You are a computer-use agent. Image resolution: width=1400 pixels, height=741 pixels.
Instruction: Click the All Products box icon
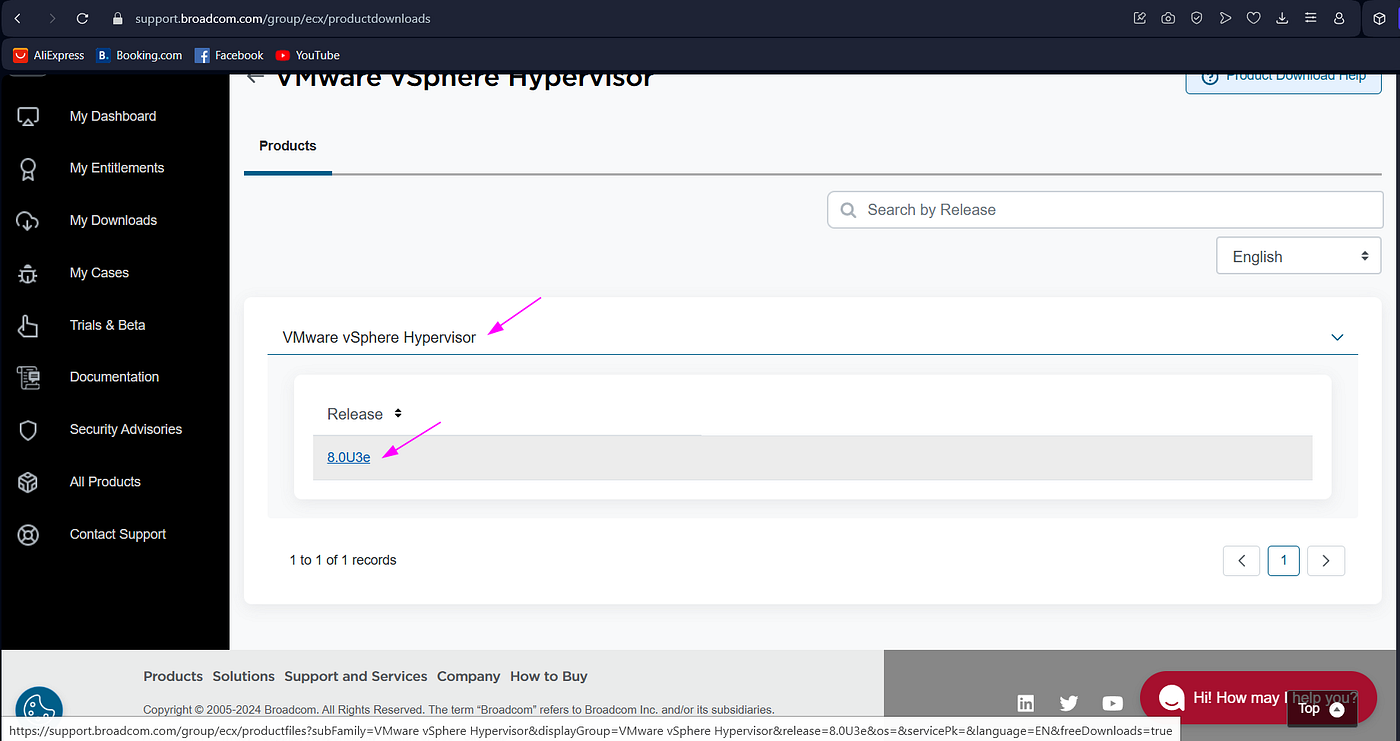[x=28, y=482]
